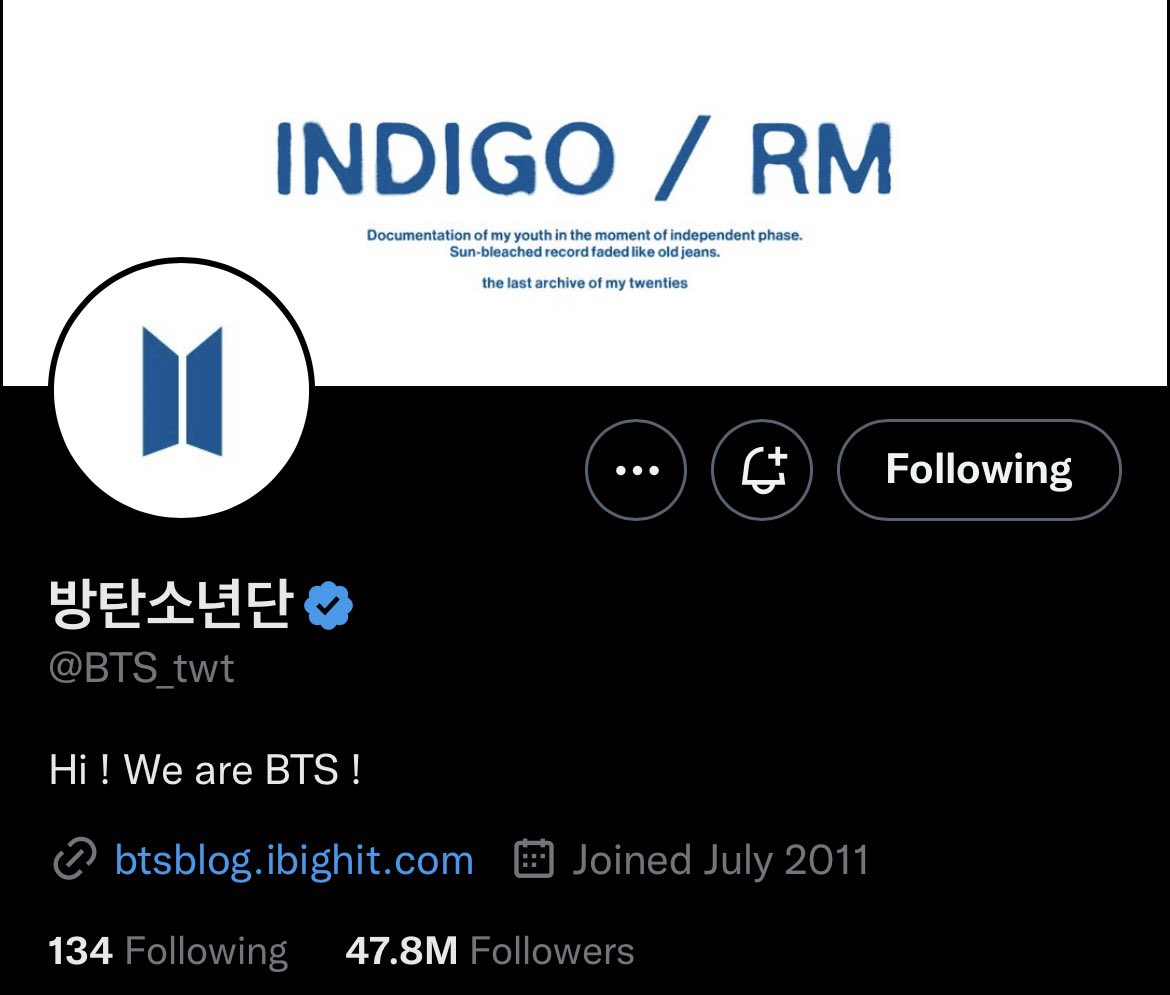Click the INDIGO title in the banner
1170x995 pixels.
[x=445, y=158]
